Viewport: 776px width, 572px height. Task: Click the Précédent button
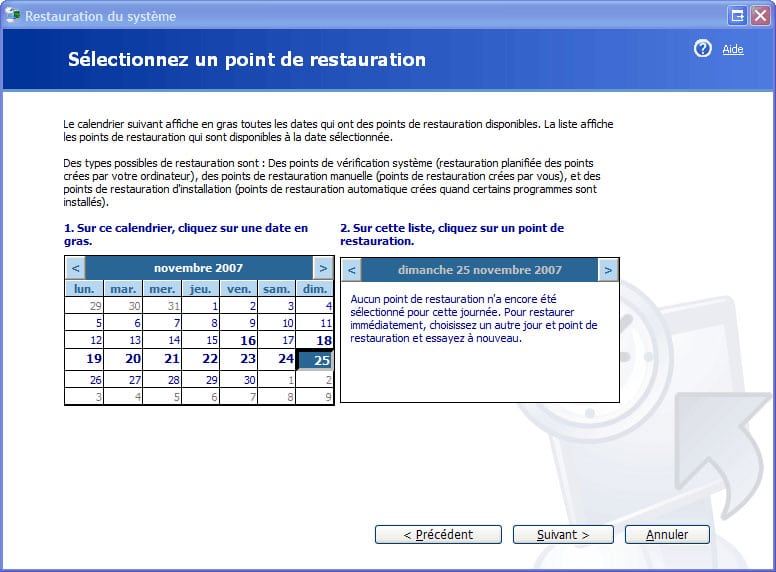[x=438, y=535]
